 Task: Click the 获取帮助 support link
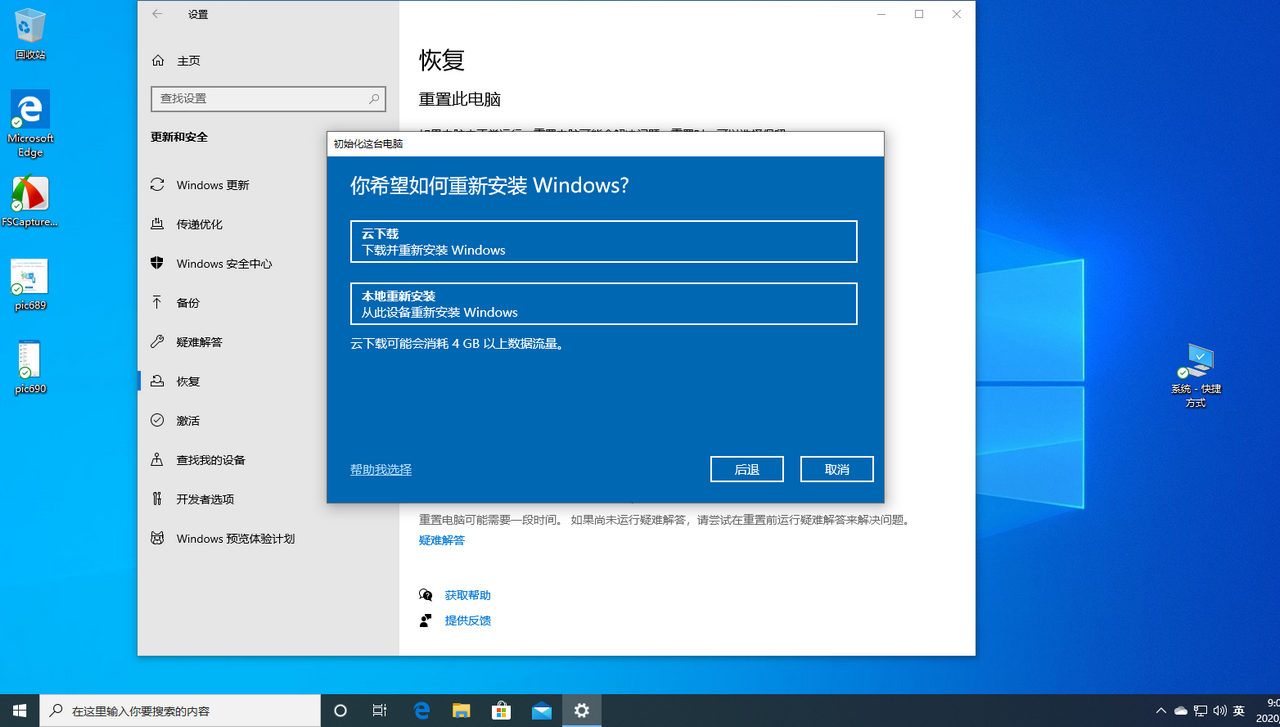coord(467,594)
